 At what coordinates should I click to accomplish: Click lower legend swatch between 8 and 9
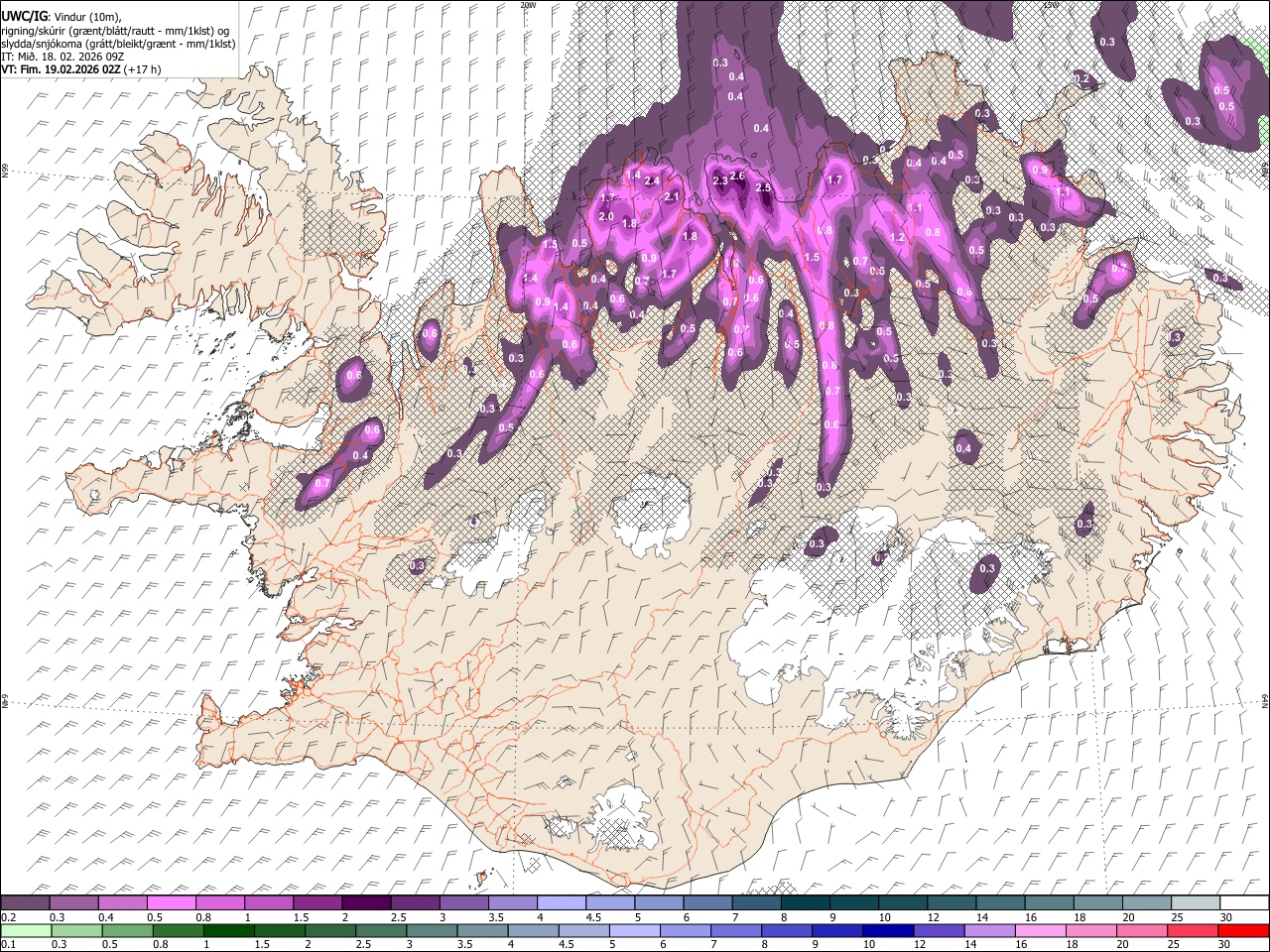tap(787, 930)
